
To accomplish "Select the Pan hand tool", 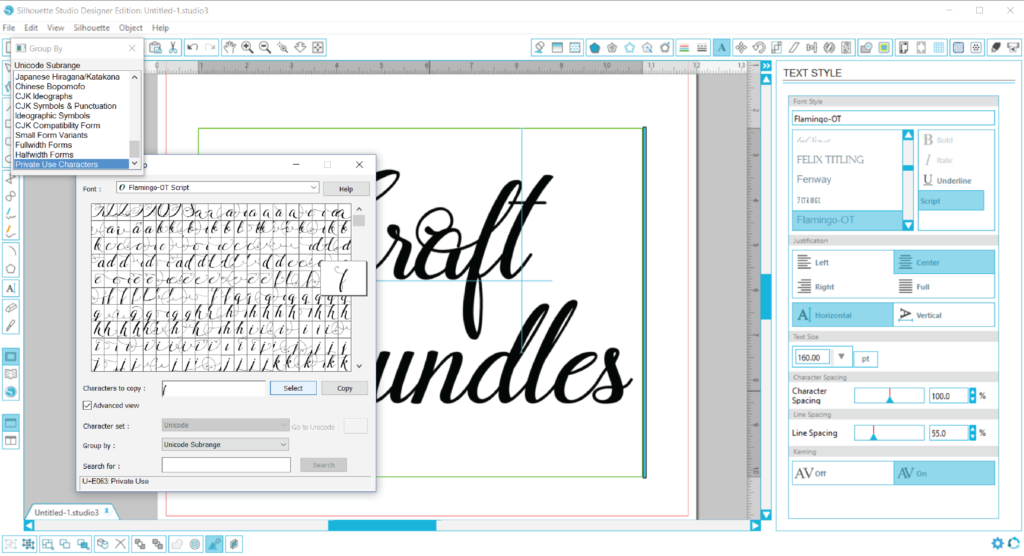I will (229, 48).
